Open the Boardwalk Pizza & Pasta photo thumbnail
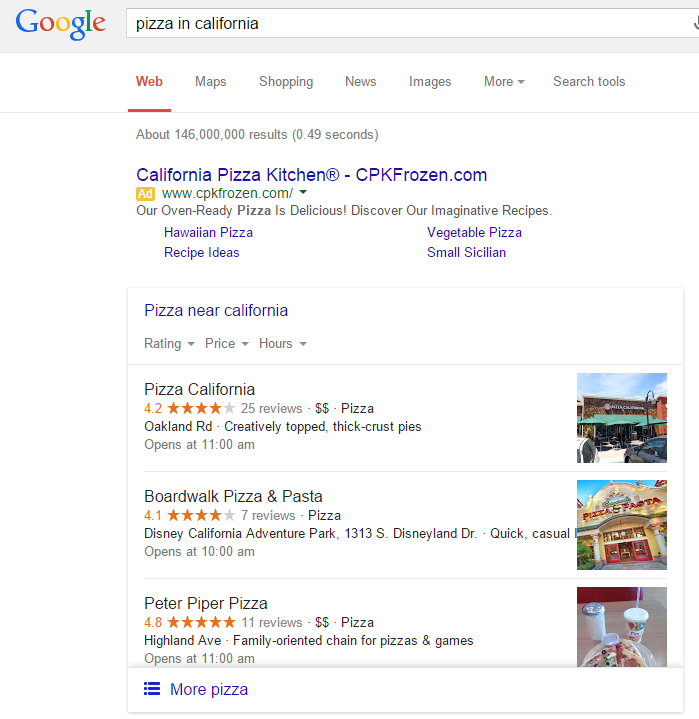Viewport: 699px width, 719px height. [621, 525]
